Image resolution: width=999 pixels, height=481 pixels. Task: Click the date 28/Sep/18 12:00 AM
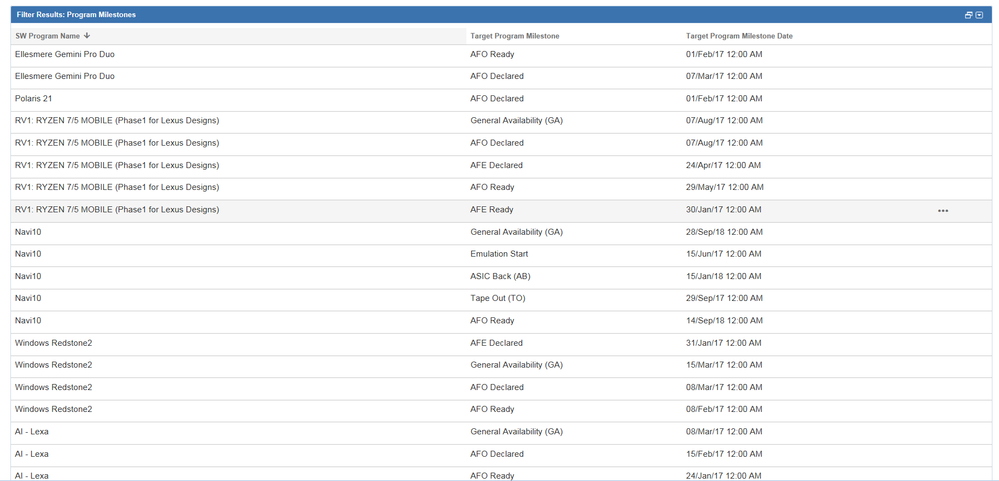(724, 232)
